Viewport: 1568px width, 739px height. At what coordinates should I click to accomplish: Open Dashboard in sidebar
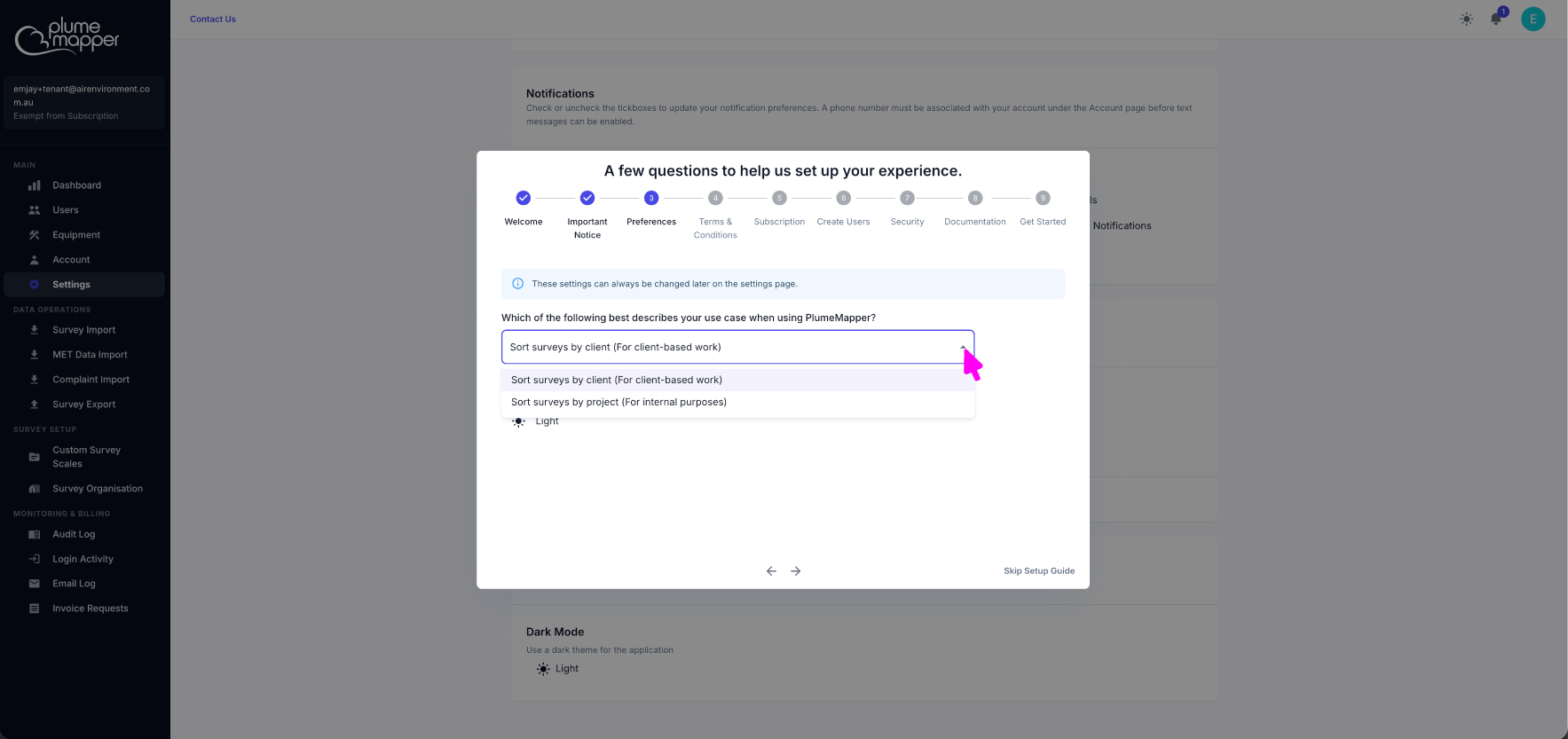pos(84,185)
